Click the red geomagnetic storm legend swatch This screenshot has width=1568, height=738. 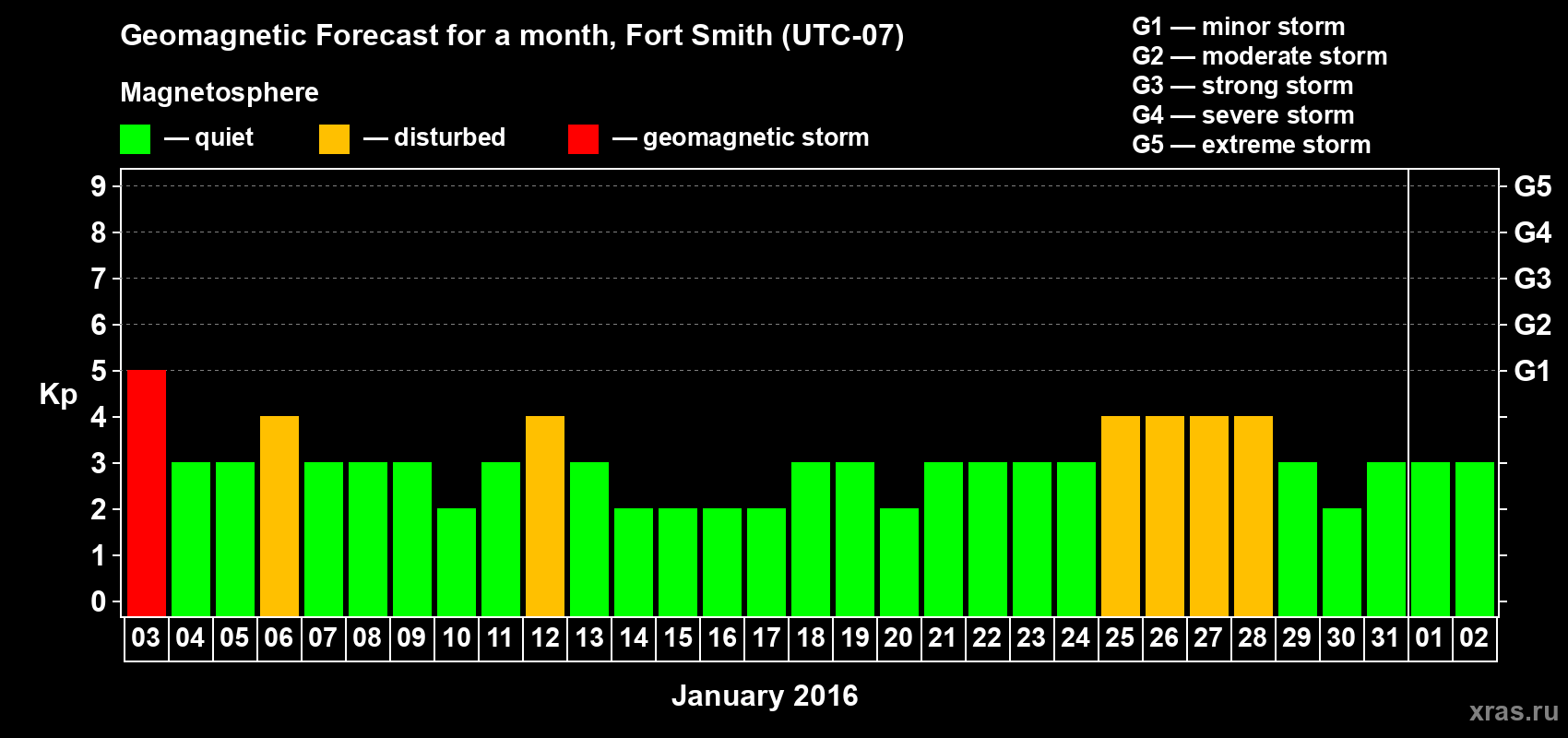pyautogui.click(x=583, y=139)
